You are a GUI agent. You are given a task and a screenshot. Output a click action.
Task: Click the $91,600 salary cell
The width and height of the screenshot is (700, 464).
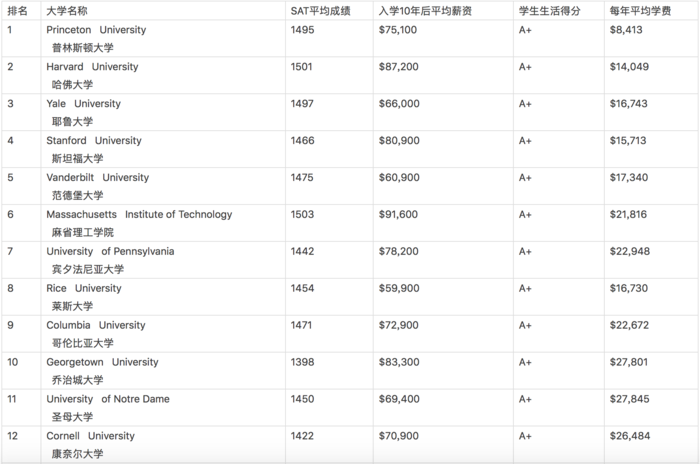coord(398,214)
